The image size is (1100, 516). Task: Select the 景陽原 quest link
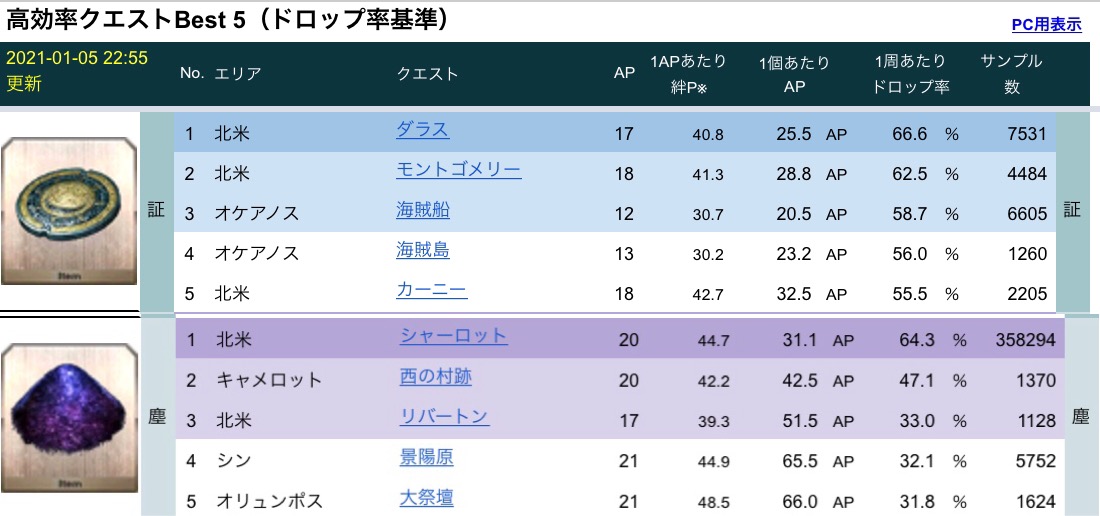coord(426,458)
